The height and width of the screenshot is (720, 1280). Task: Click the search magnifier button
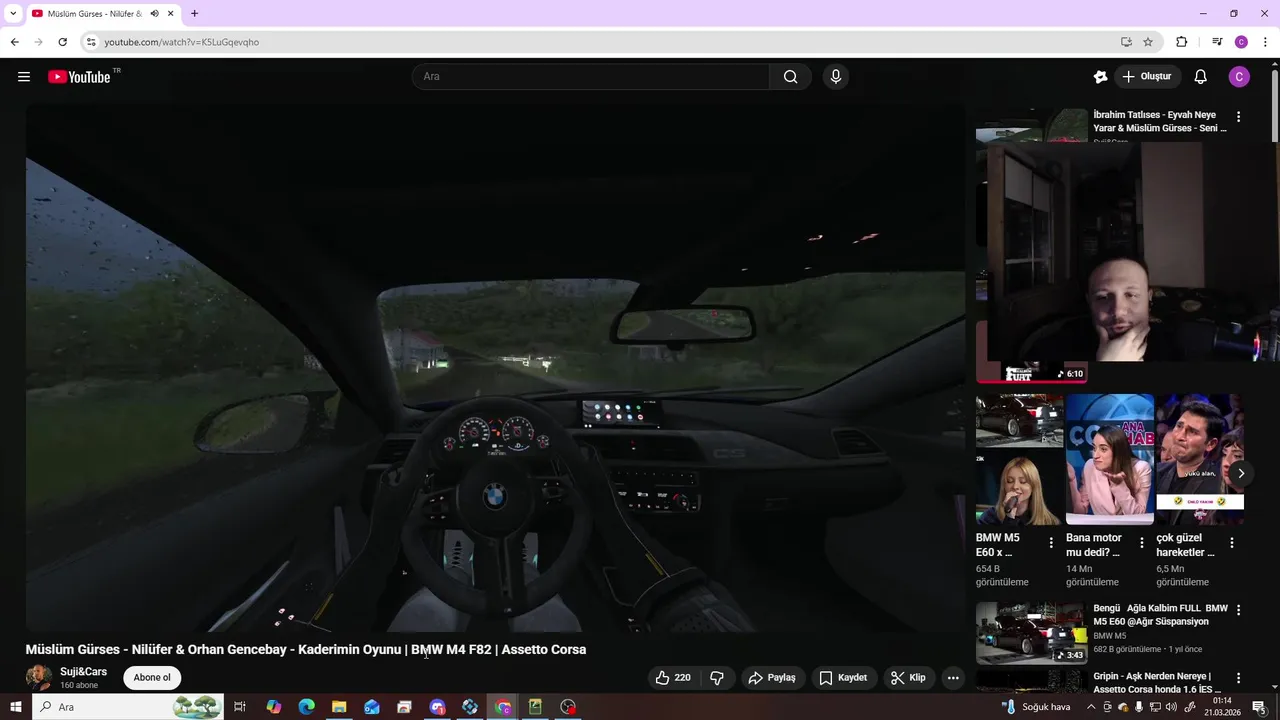coord(791,77)
